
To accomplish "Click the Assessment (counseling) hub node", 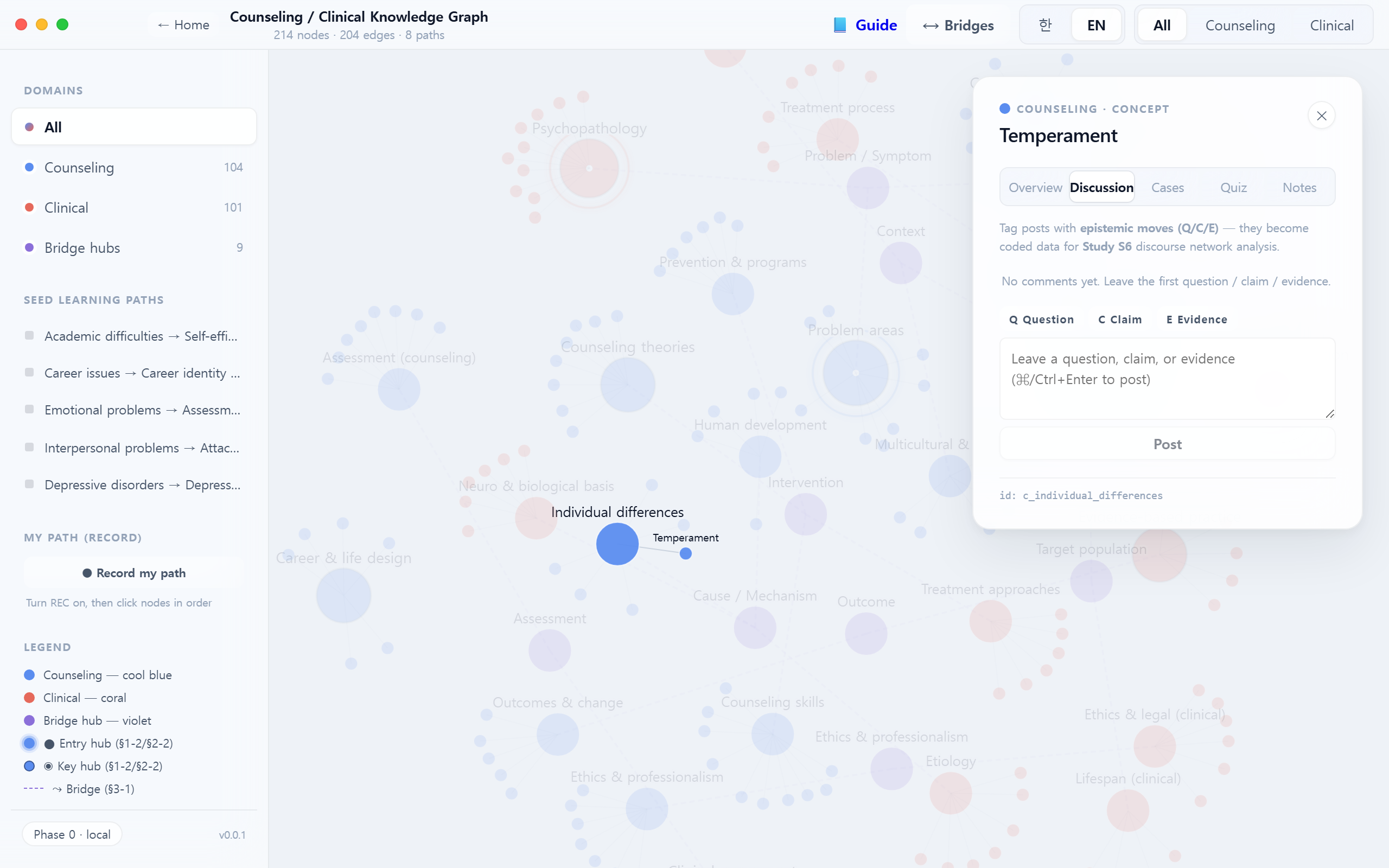I will coord(399,389).
